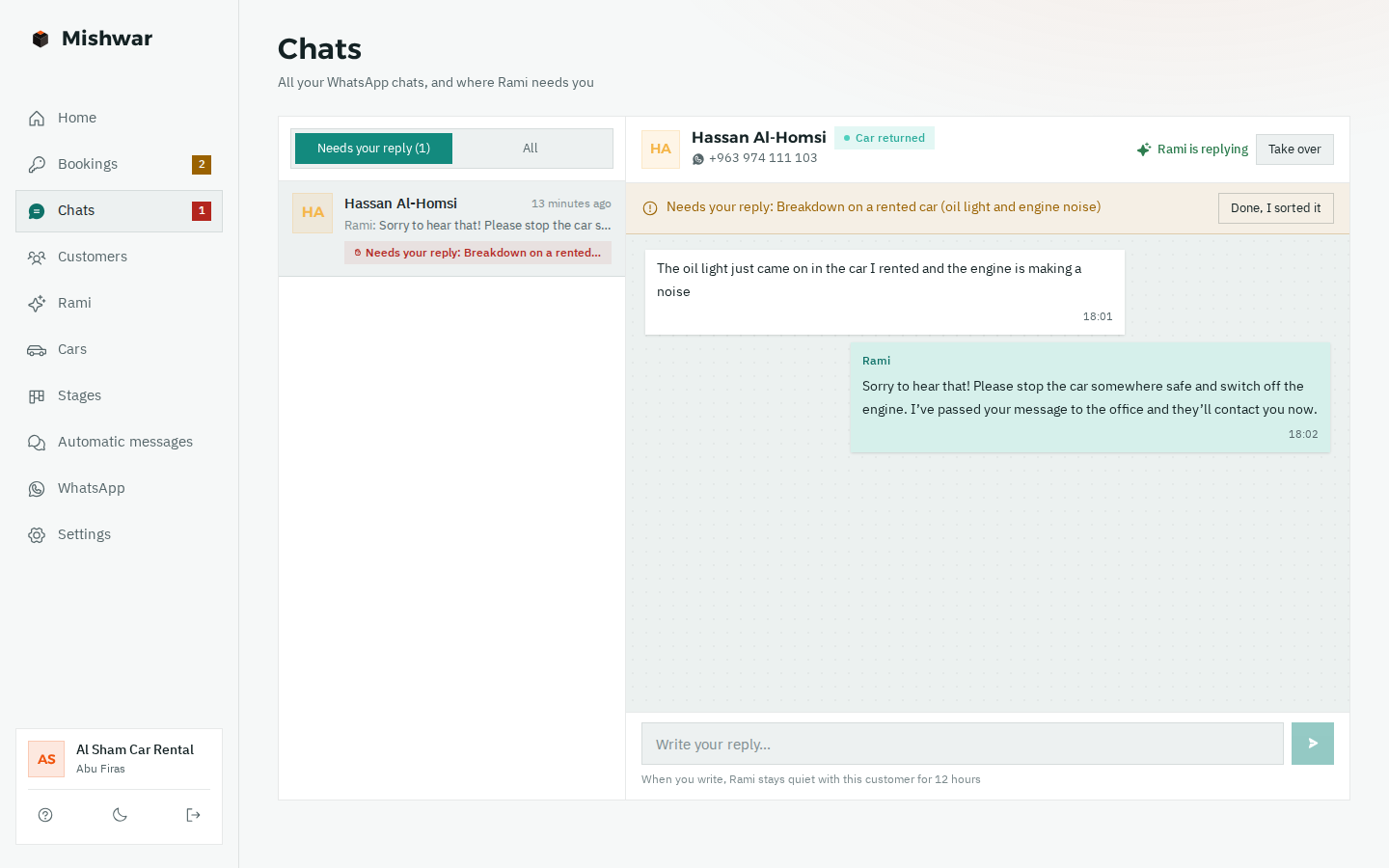Open Home from the sidebar
The height and width of the screenshot is (868, 1389).
pyautogui.click(x=119, y=118)
